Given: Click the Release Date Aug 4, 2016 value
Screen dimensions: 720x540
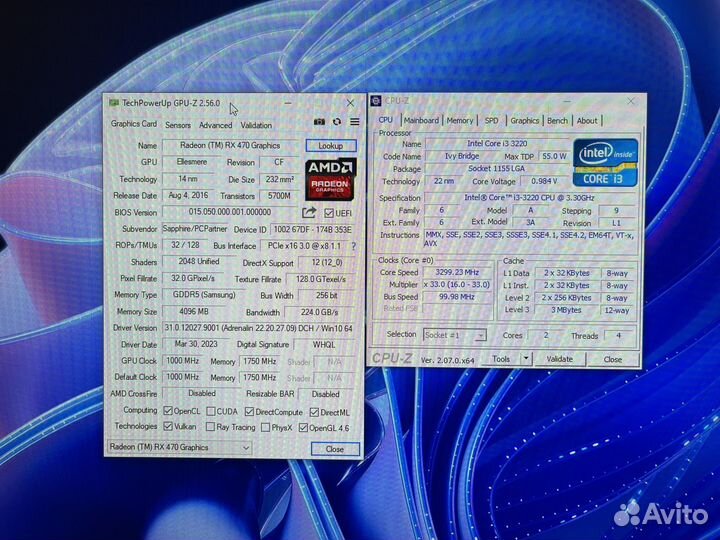Looking at the screenshot, I should 188,195.
